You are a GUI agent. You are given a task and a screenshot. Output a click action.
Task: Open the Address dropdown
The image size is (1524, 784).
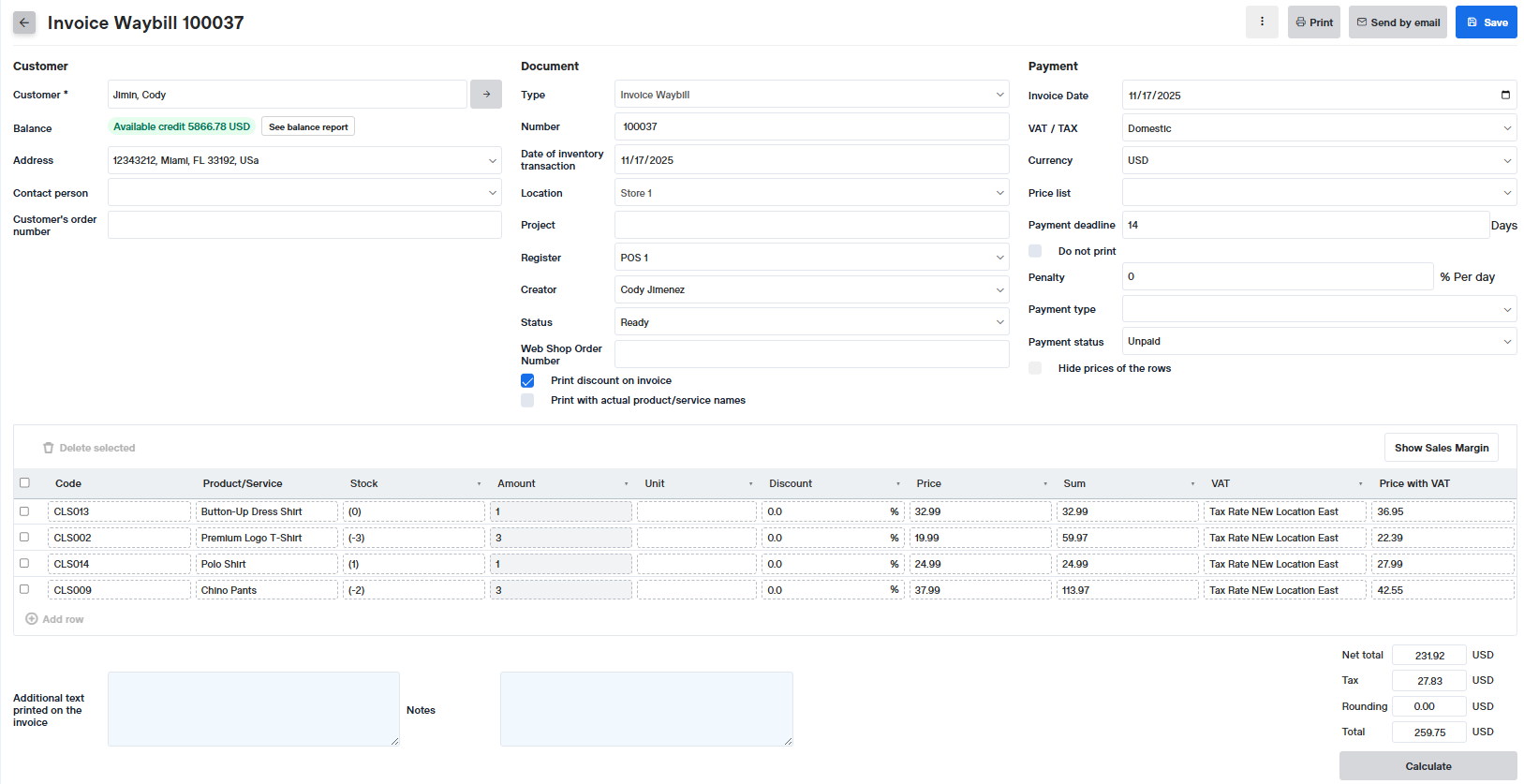pyautogui.click(x=304, y=160)
